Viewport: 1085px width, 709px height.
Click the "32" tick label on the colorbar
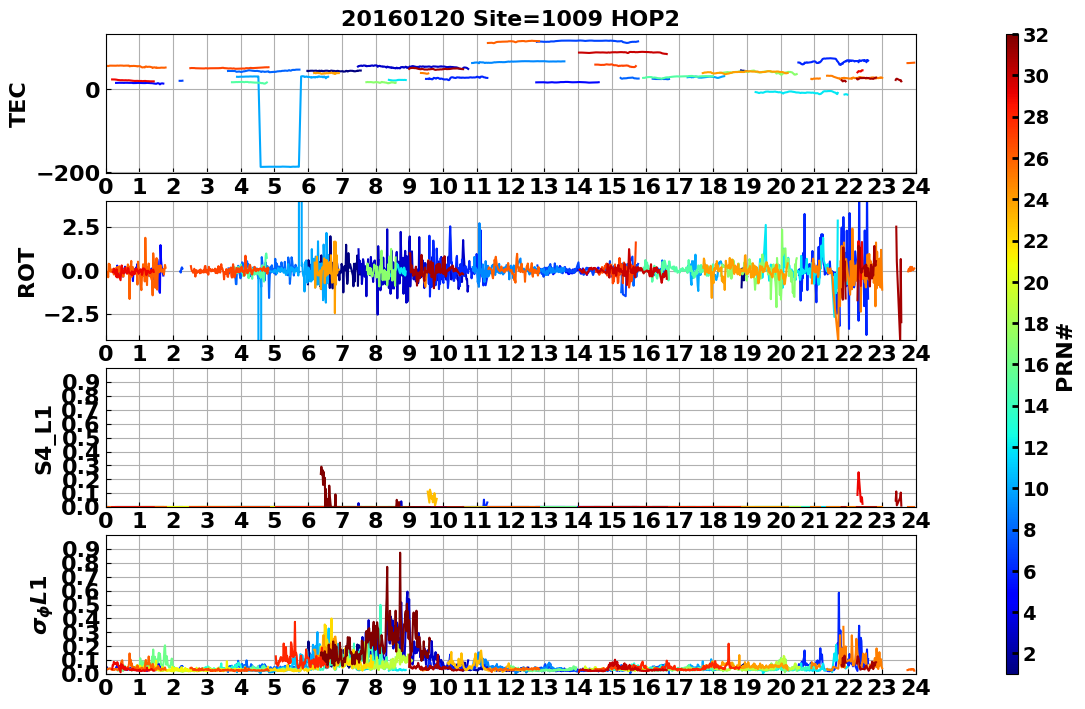pyautogui.click(x=1036, y=35)
